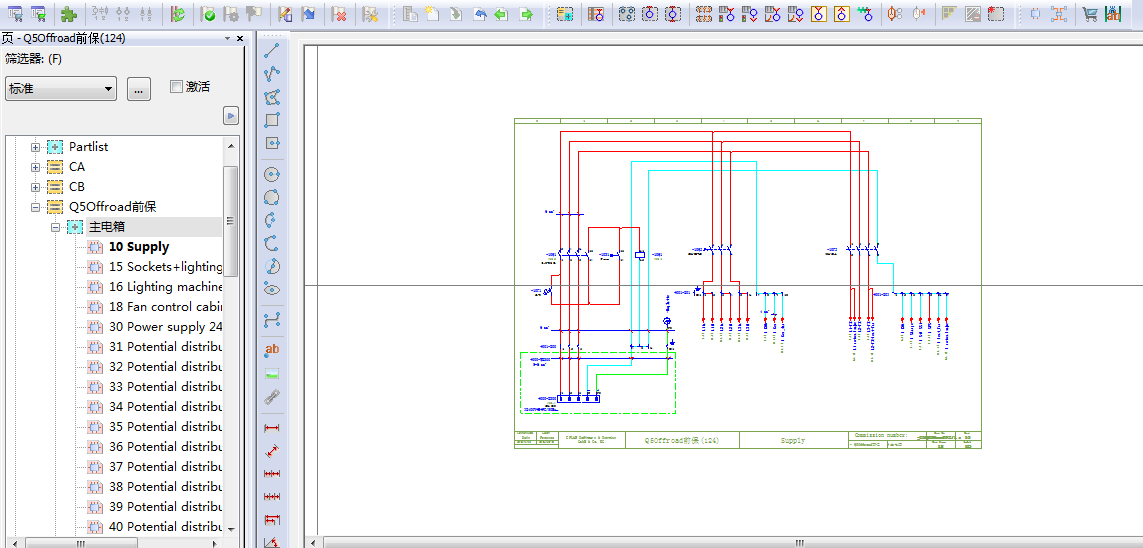Open the 标准 filter dropdown

coord(61,89)
